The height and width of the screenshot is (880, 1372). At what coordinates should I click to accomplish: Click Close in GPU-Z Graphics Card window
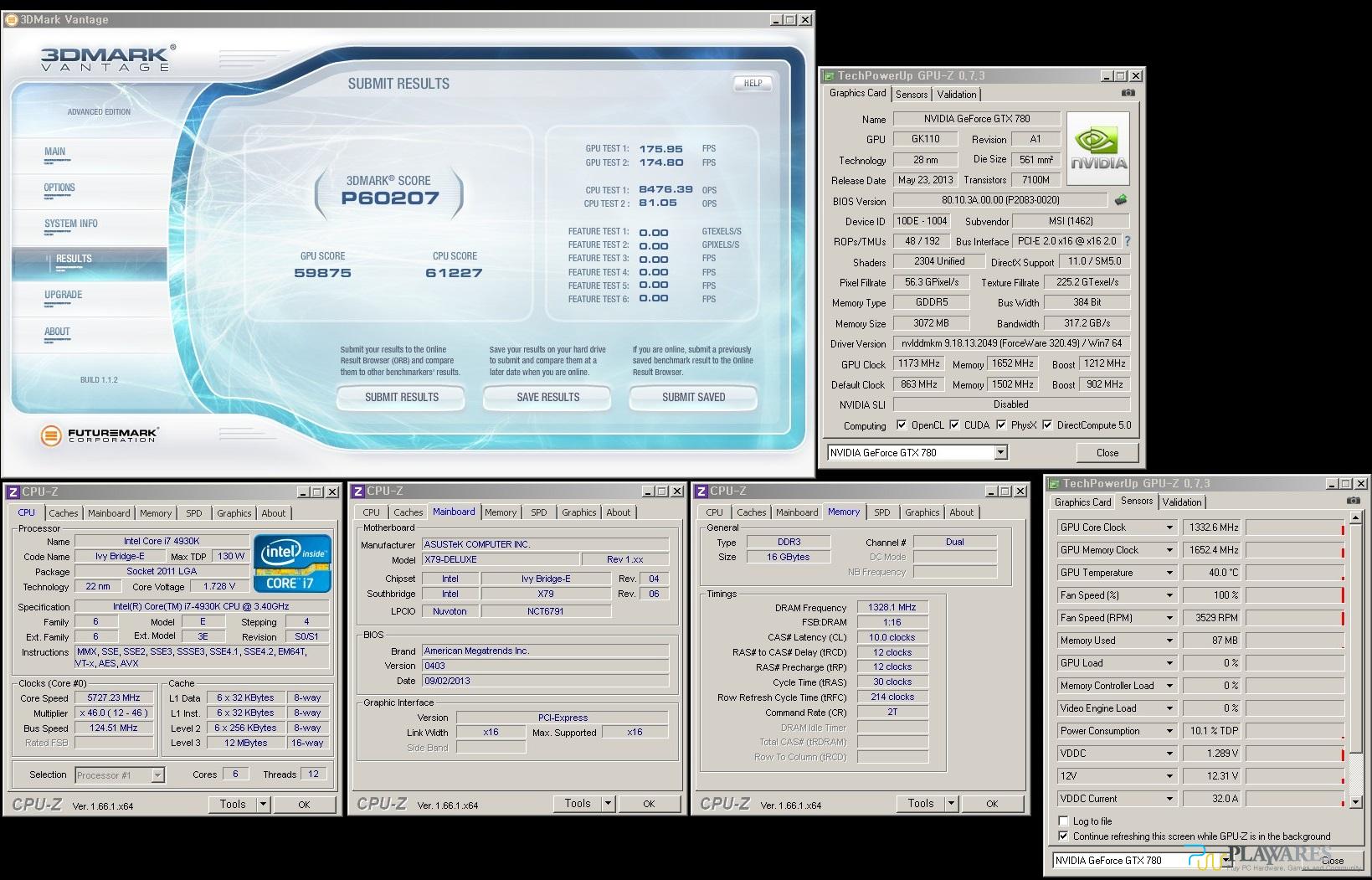coord(1107,453)
